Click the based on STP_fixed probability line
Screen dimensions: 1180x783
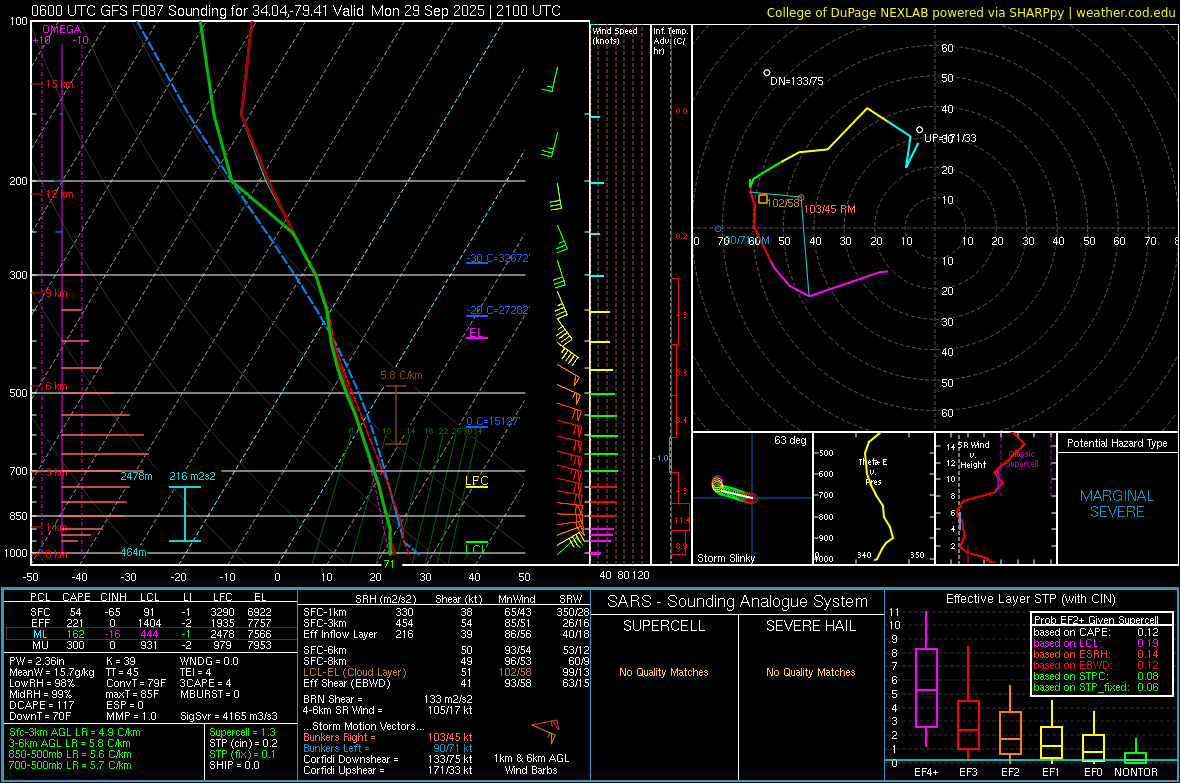click(1096, 687)
